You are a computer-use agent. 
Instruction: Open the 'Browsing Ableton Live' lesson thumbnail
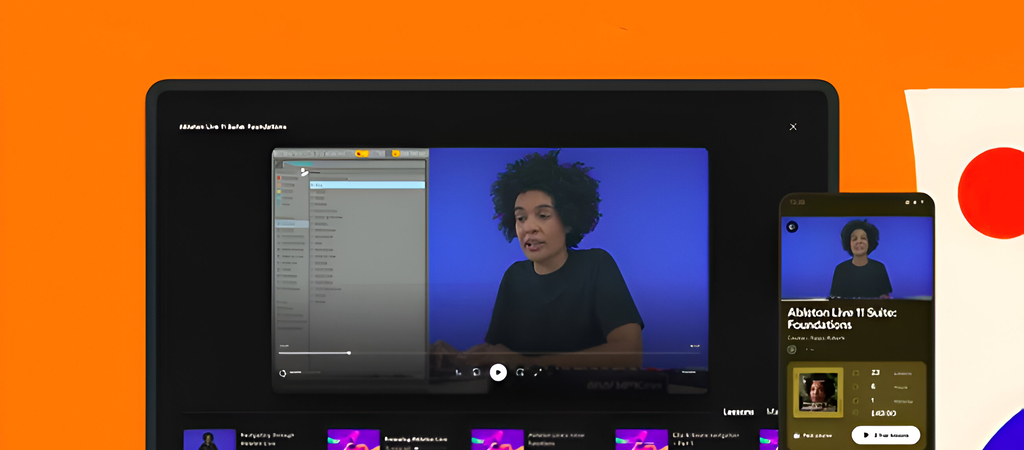point(353,440)
